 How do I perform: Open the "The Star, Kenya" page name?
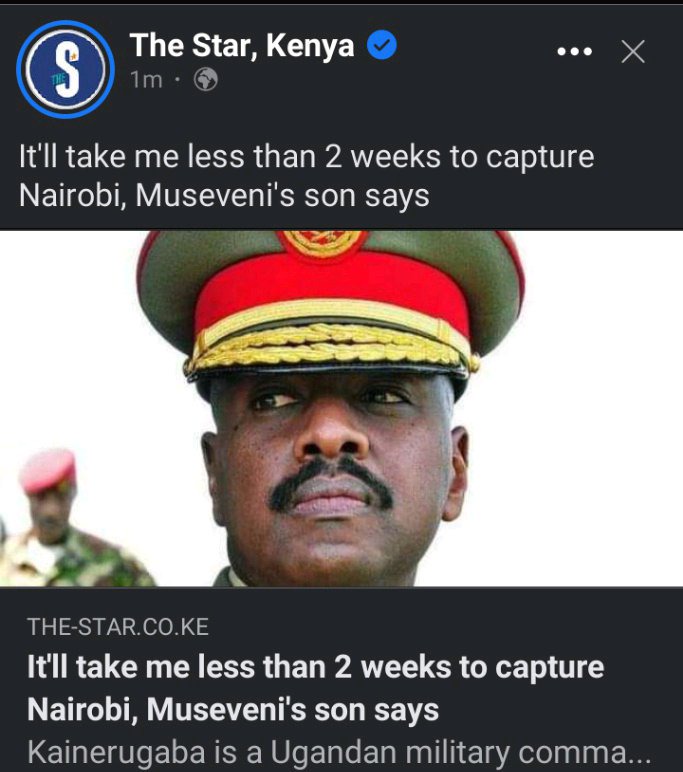[x=242, y=46]
